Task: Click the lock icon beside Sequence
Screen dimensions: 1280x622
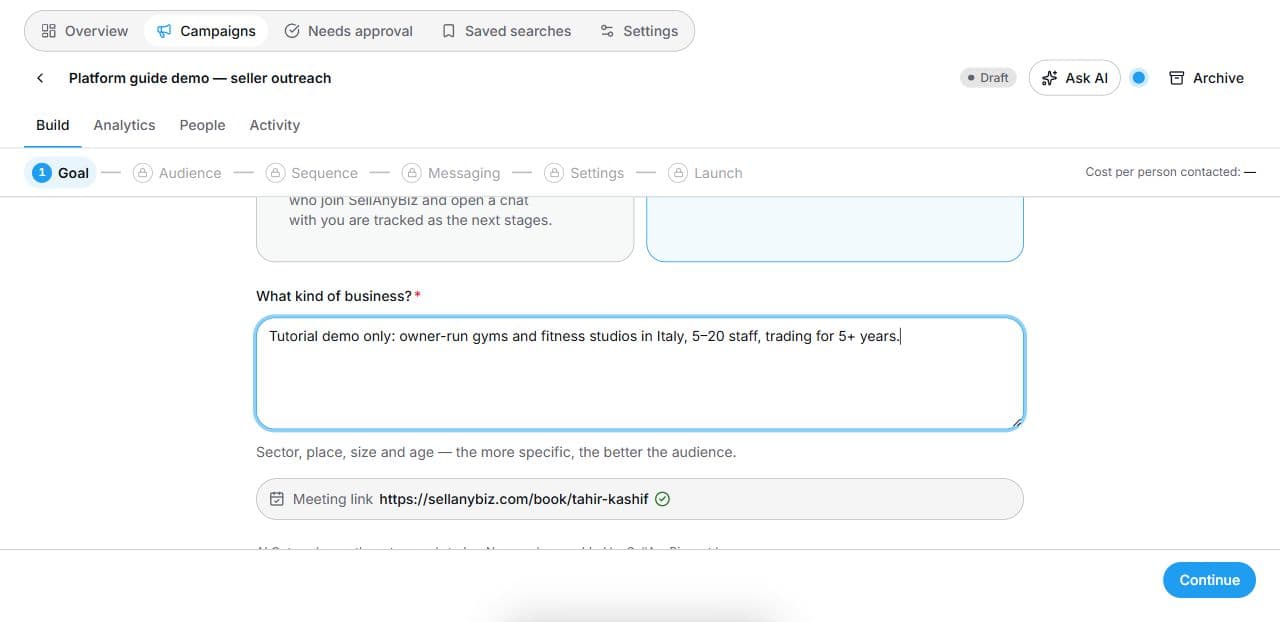Action: (x=275, y=173)
